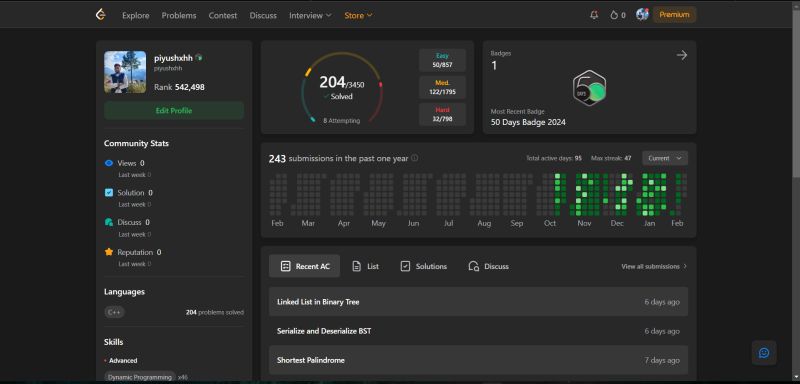Image resolution: width=800 pixels, height=384 pixels.
Task: Click the streak flame icon
Action: coord(614,15)
